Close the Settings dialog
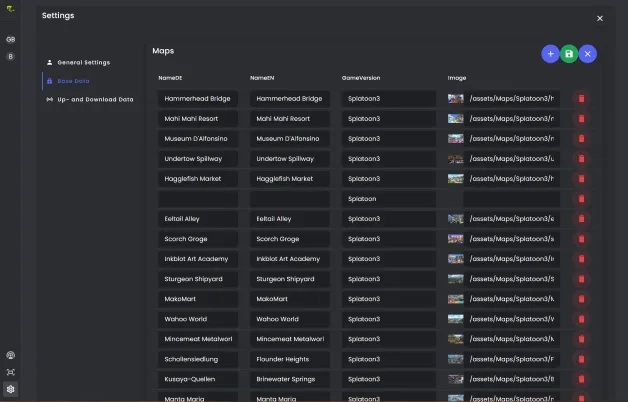 600,18
